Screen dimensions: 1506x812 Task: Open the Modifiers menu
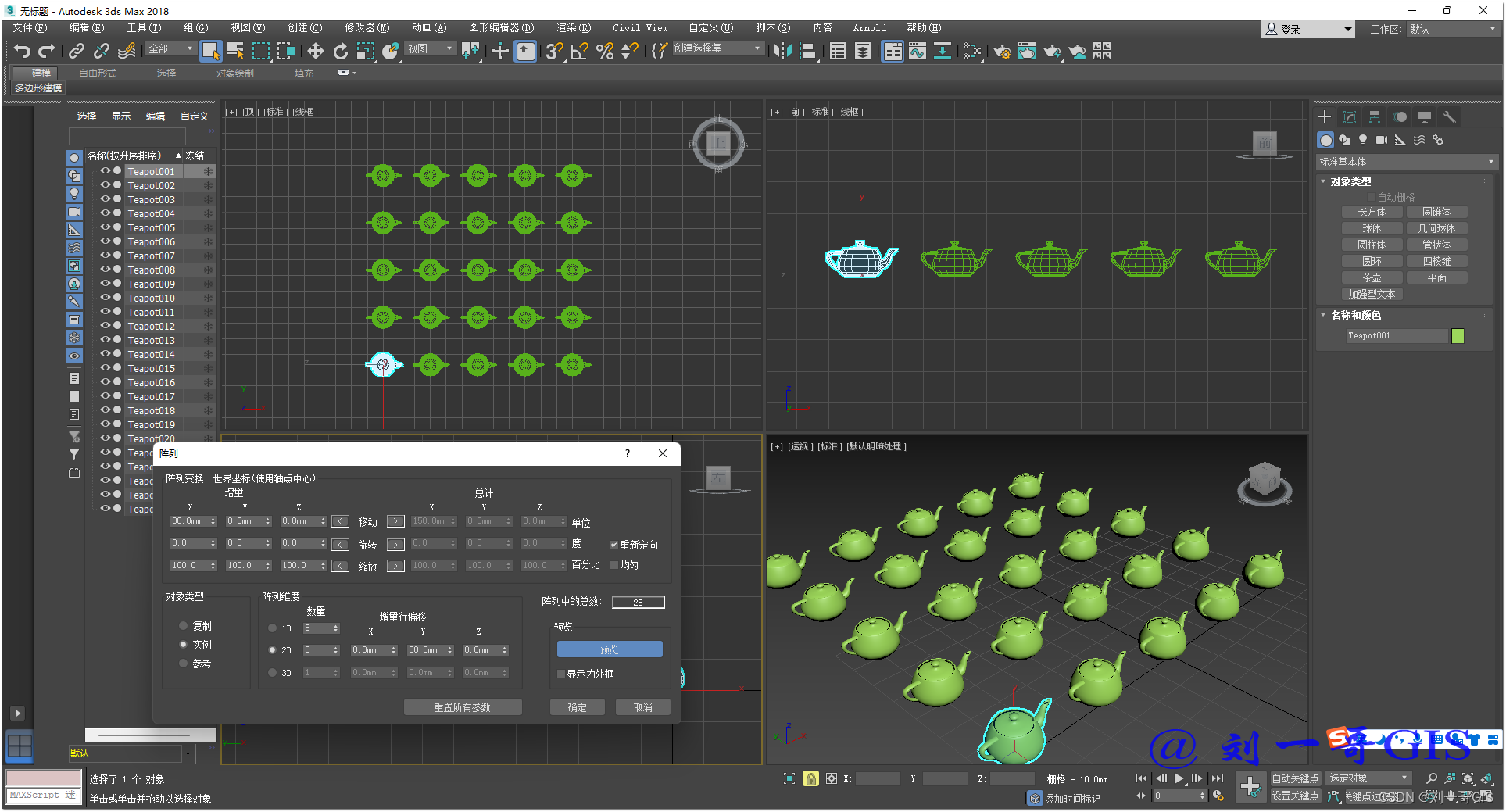[367, 28]
